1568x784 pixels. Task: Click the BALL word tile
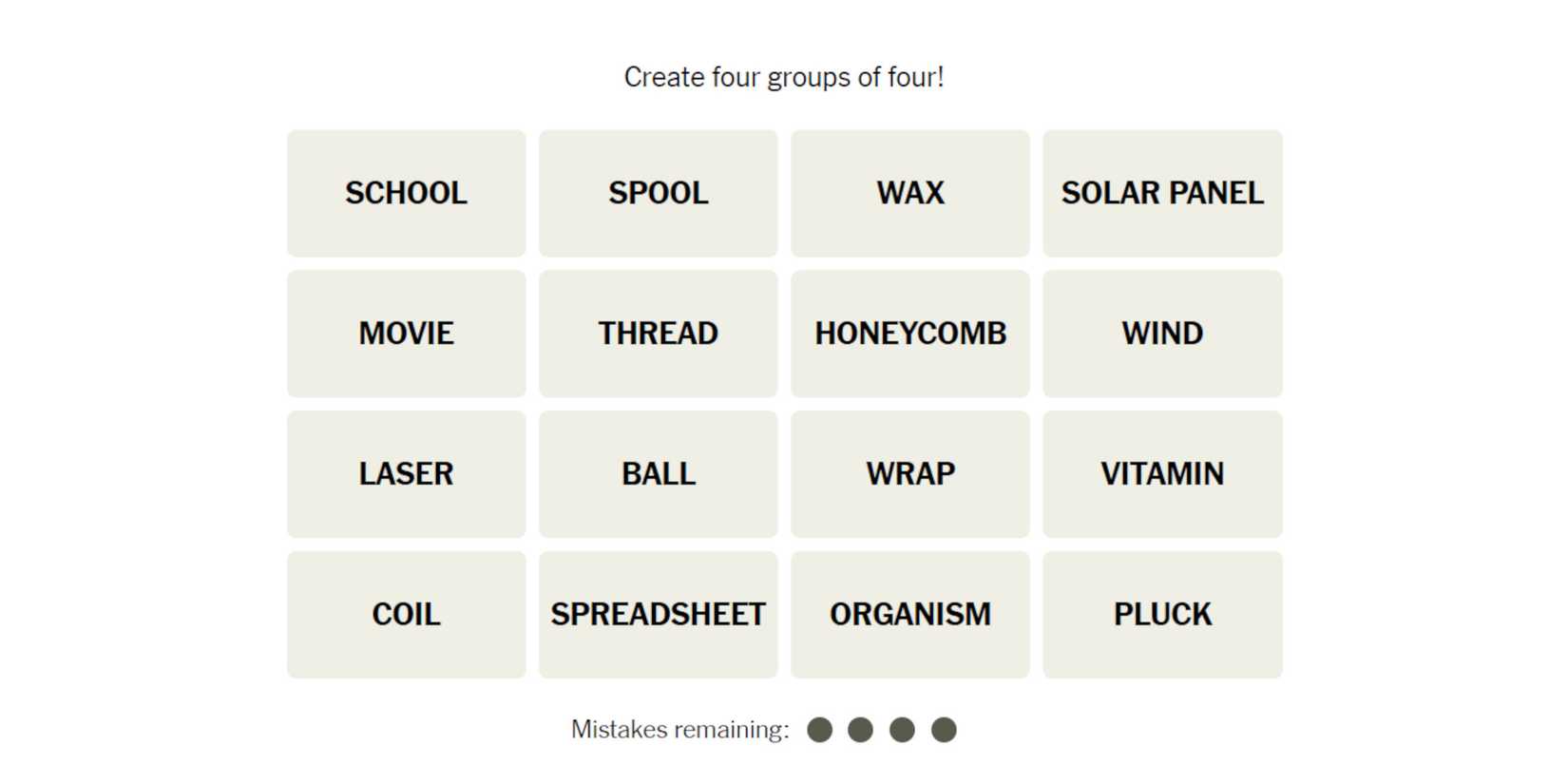click(658, 474)
